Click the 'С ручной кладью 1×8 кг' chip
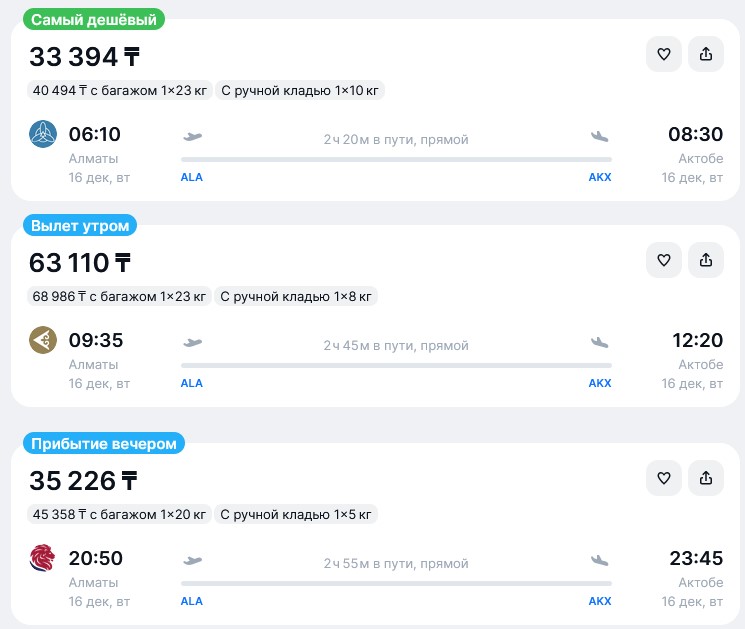Image resolution: width=745 pixels, height=629 pixels. (x=296, y=296)
